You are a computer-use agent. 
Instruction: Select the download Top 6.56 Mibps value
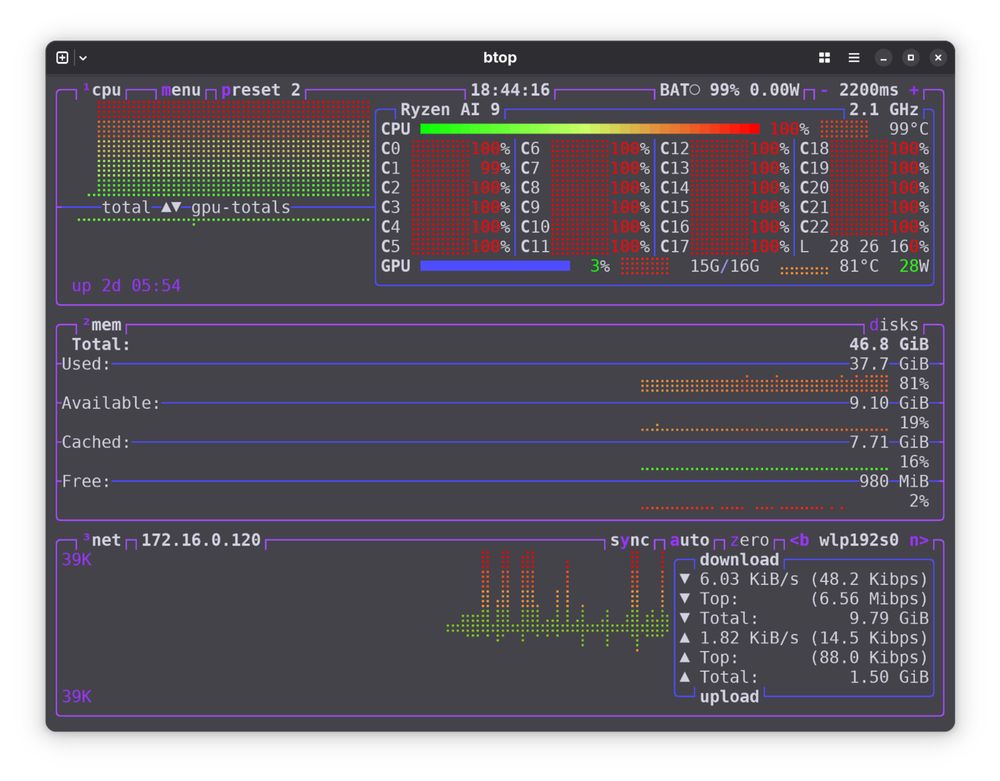869,599
